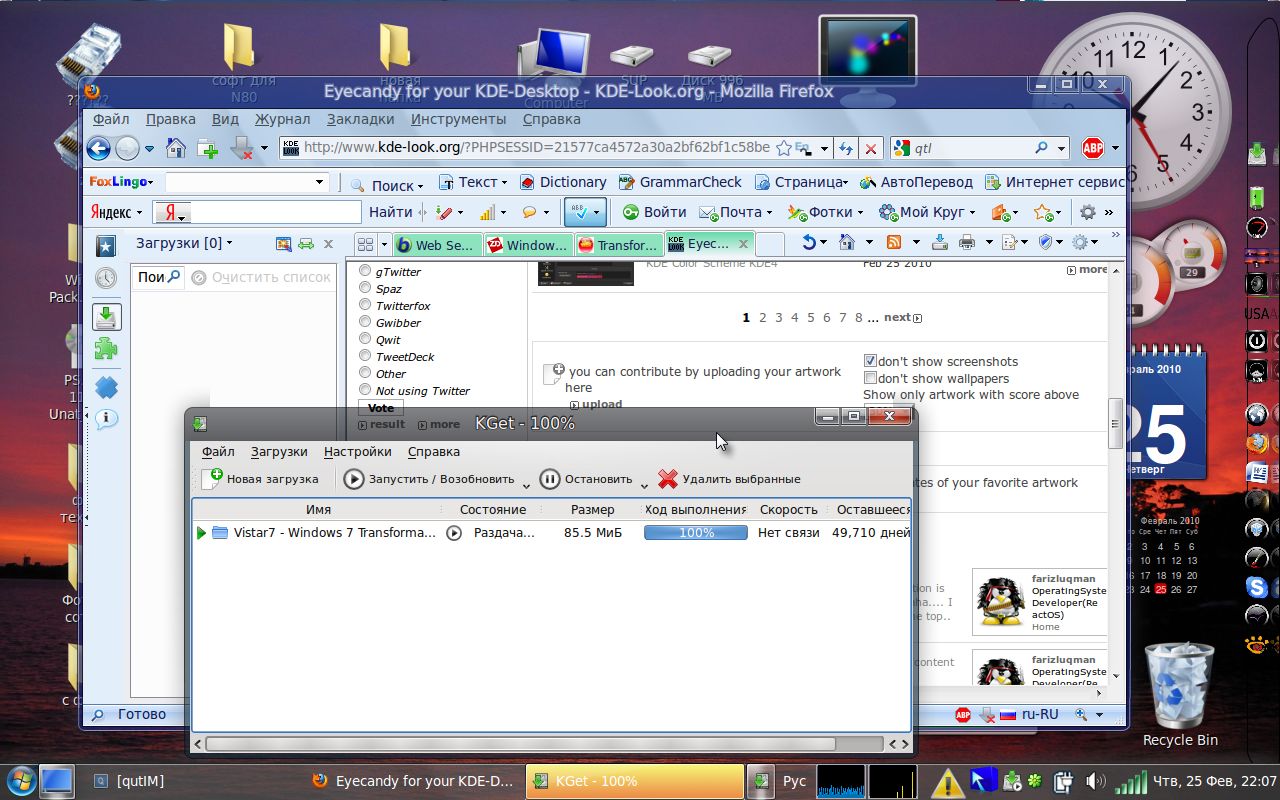1280x800 pixels.
Task: Click the poll 'Vote' button
Action: 381,408
